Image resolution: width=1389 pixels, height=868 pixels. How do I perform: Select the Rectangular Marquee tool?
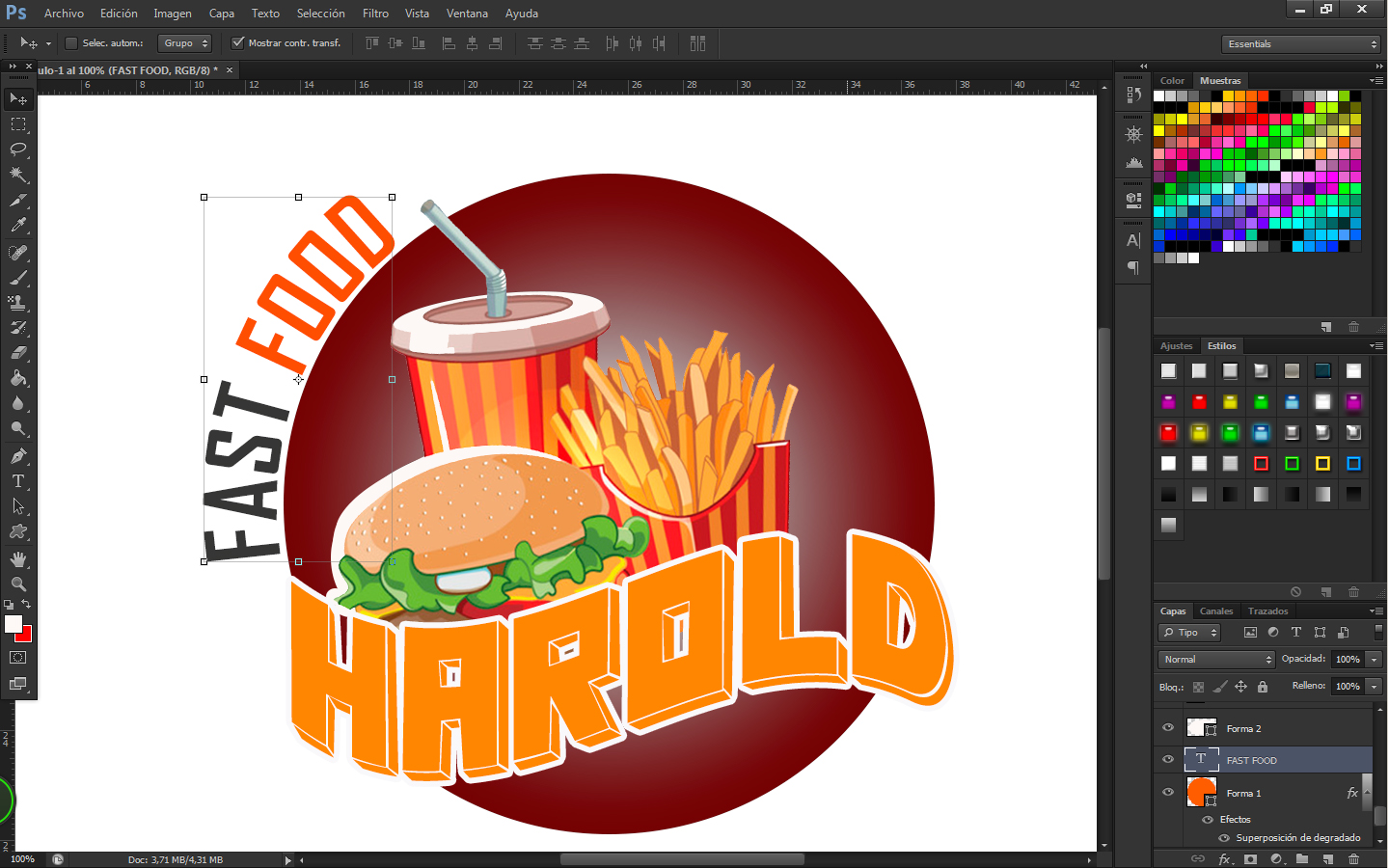18,124
